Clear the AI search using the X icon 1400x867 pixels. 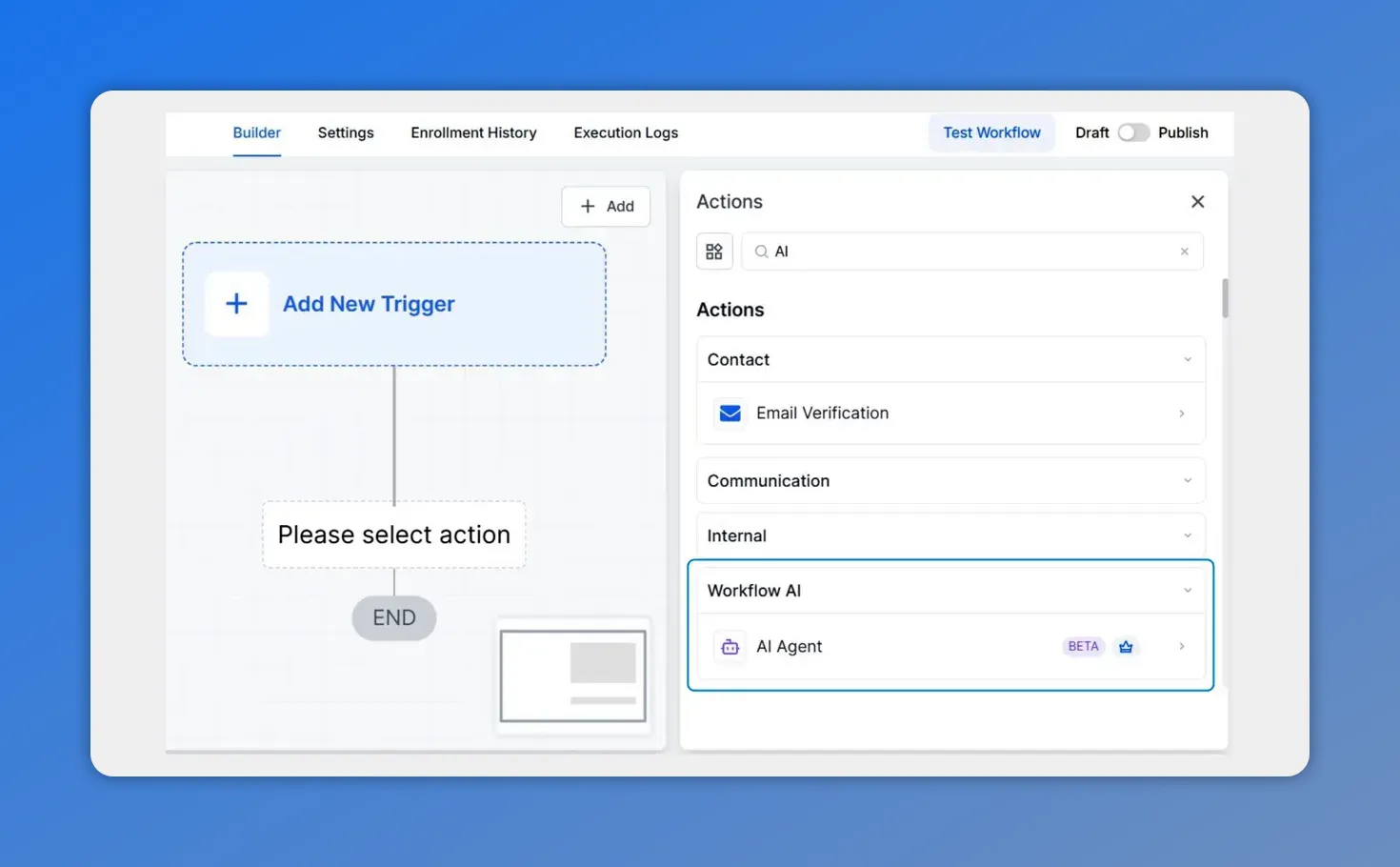point(1184,251)
